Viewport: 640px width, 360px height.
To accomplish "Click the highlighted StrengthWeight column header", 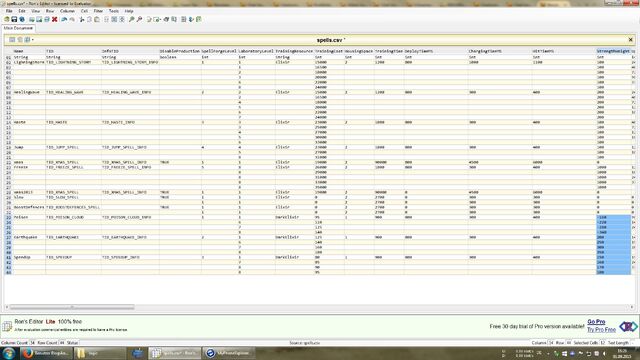I will pos(613,51).
